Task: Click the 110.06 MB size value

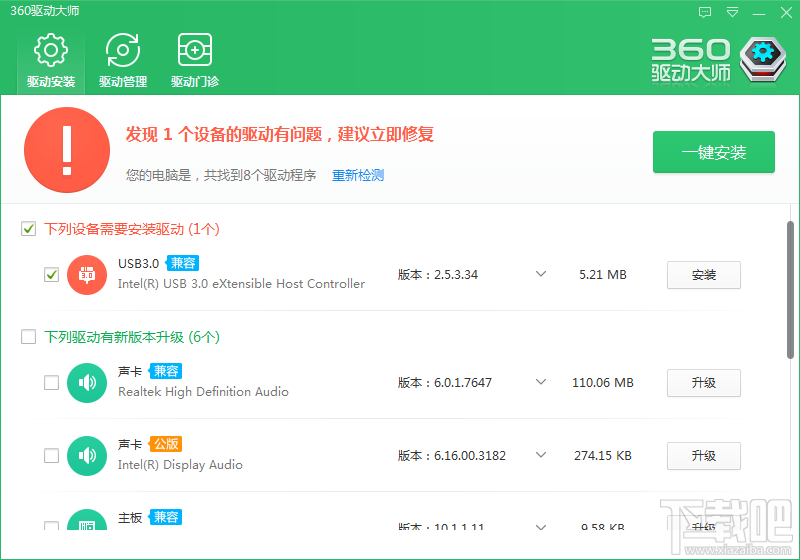Action: [603, 383]
